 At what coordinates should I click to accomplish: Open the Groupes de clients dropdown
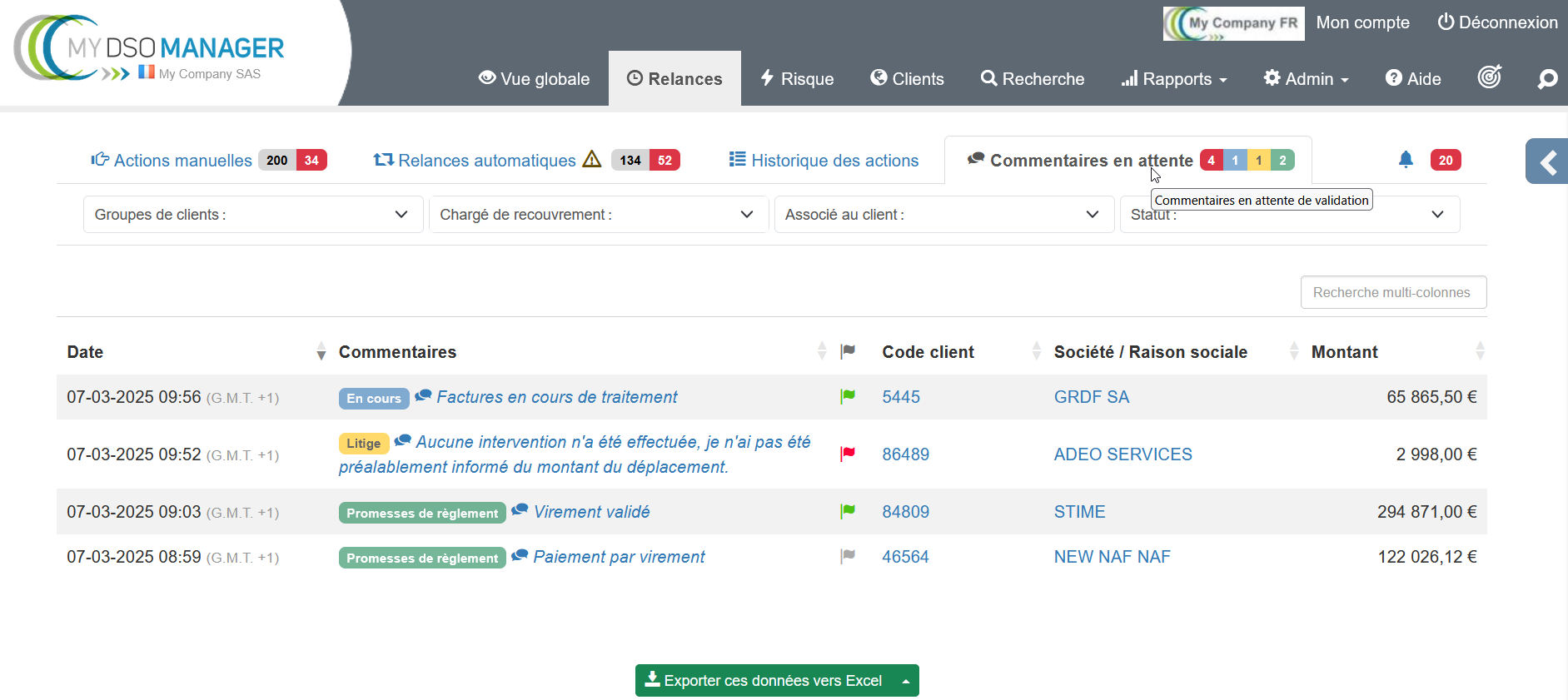coord(252,215)
